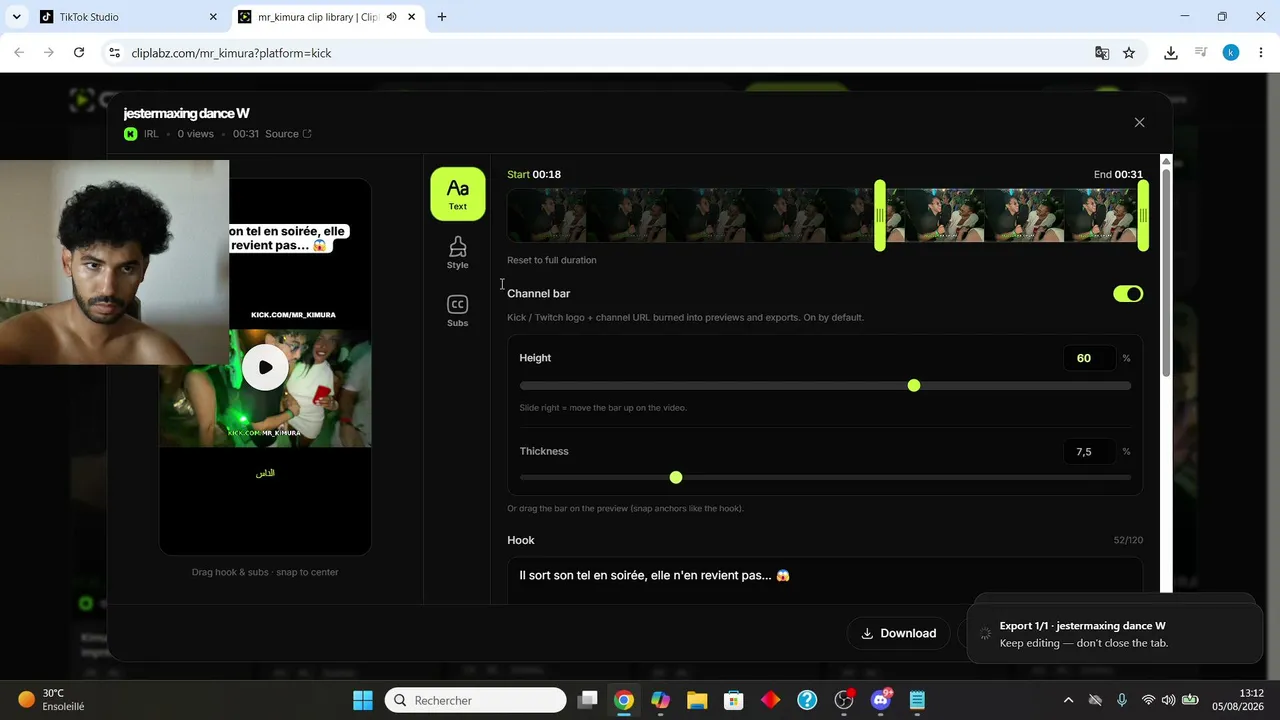Open the browser downloads icon
1280x720 pixels.
point(1171,53)
